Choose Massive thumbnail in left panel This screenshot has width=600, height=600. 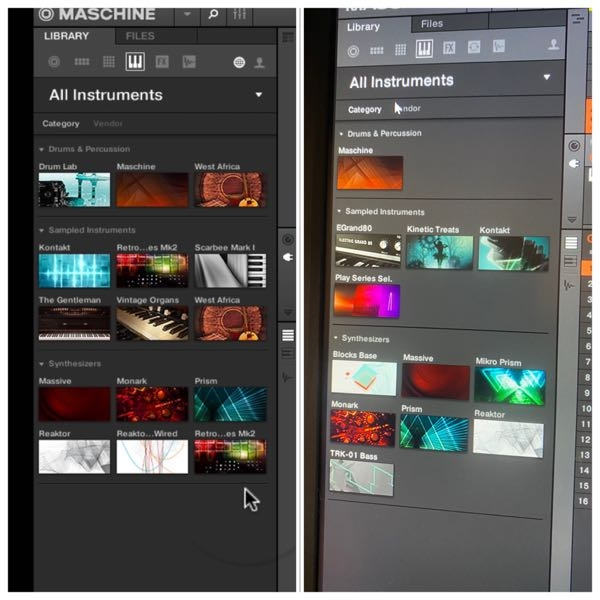click(x=74, y=404)
